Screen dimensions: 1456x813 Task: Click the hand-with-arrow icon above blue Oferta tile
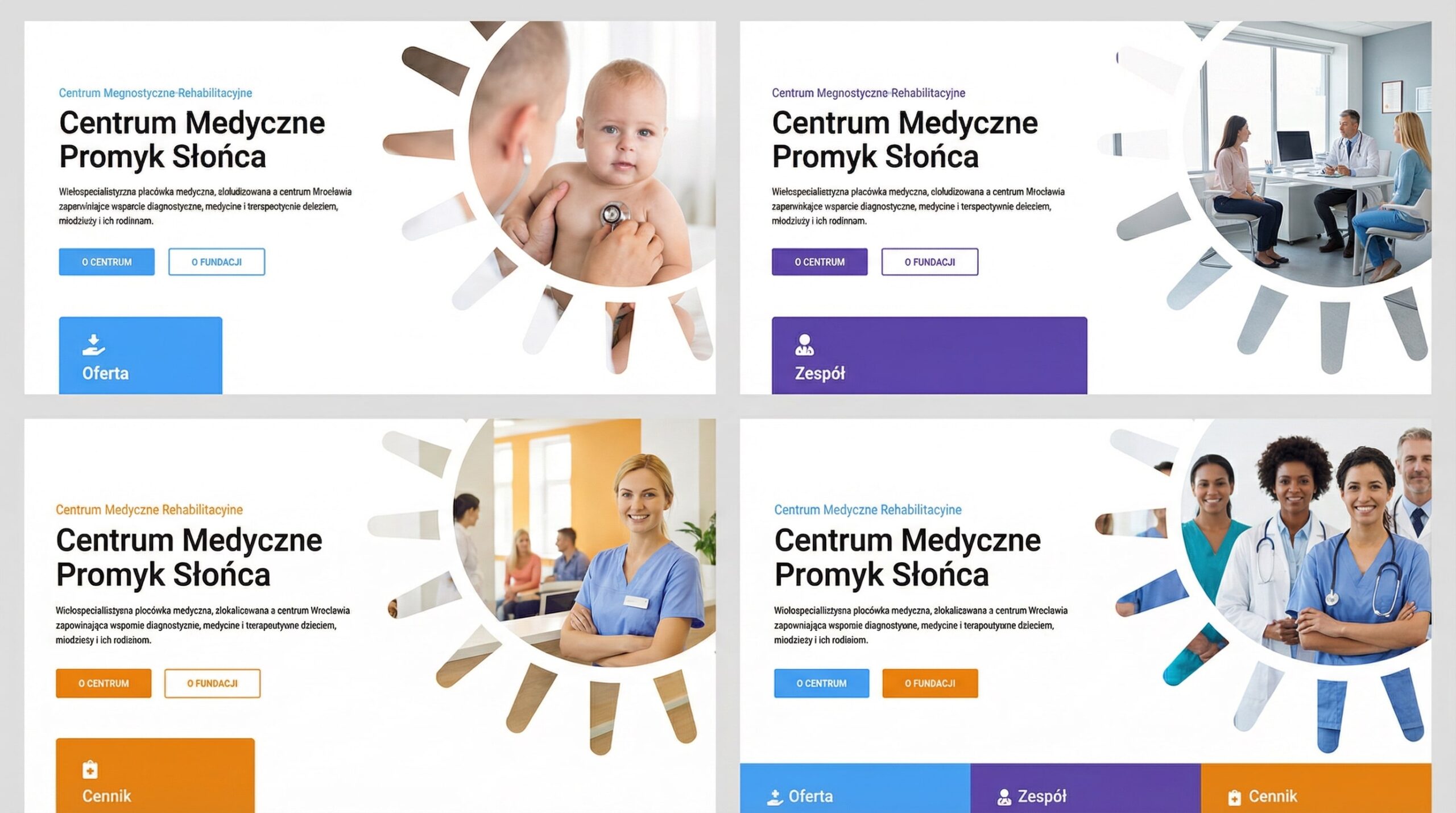coord(93,345)
